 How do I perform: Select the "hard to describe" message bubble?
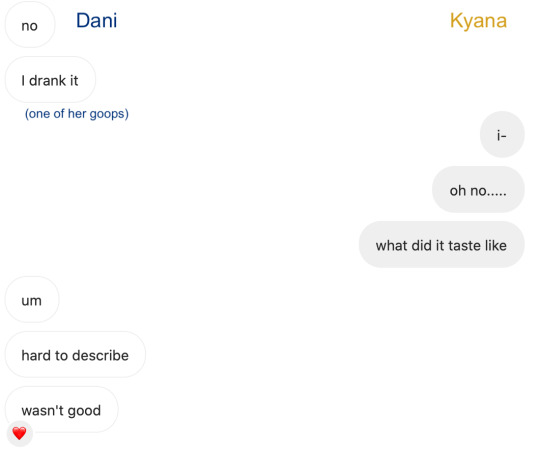click(x=75, y=355)
